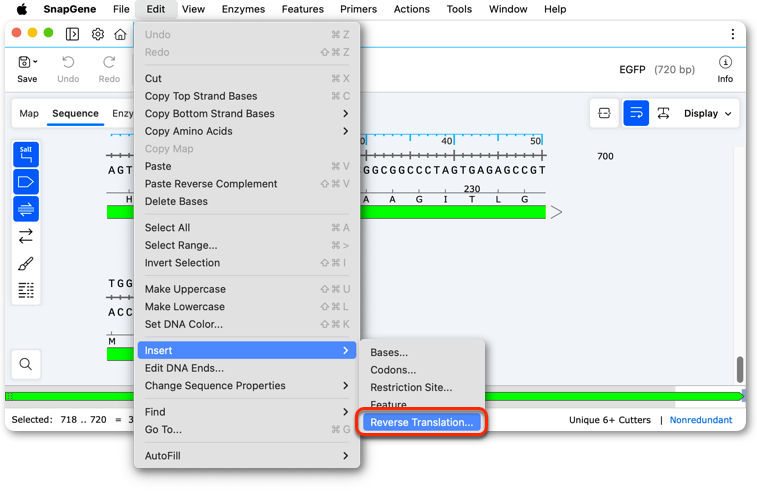The image size is (757, 501).
Task: Open the Display dropdown
Action: (x=708, y=113)
